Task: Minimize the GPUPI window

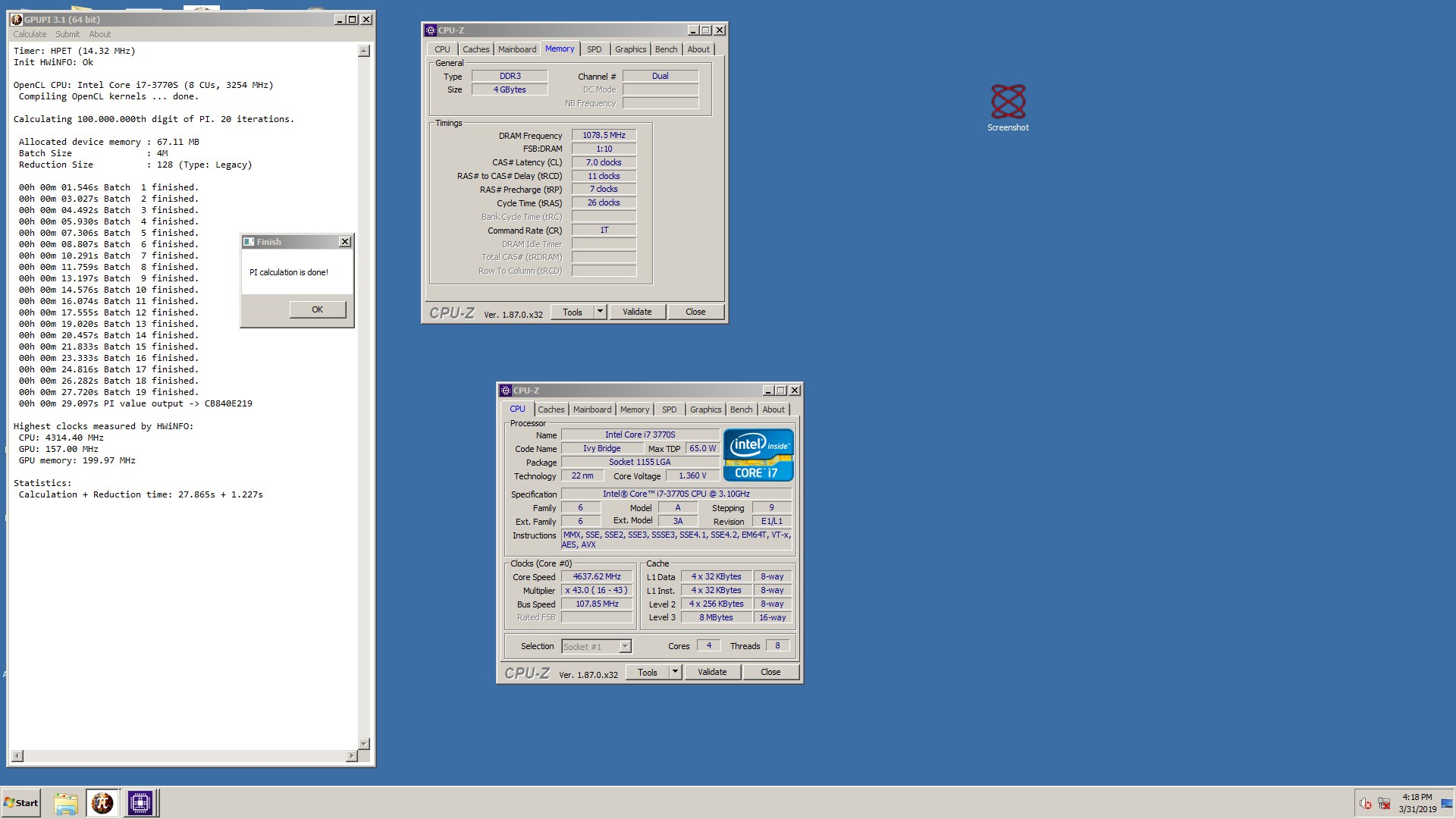Action: 340,20
